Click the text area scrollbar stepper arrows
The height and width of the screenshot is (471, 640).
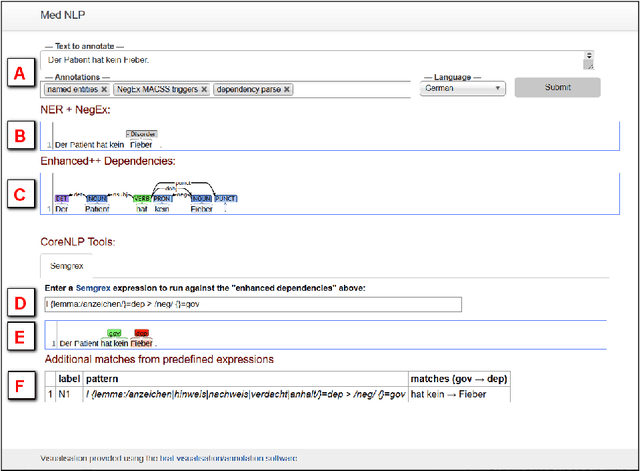pos(589,58)
